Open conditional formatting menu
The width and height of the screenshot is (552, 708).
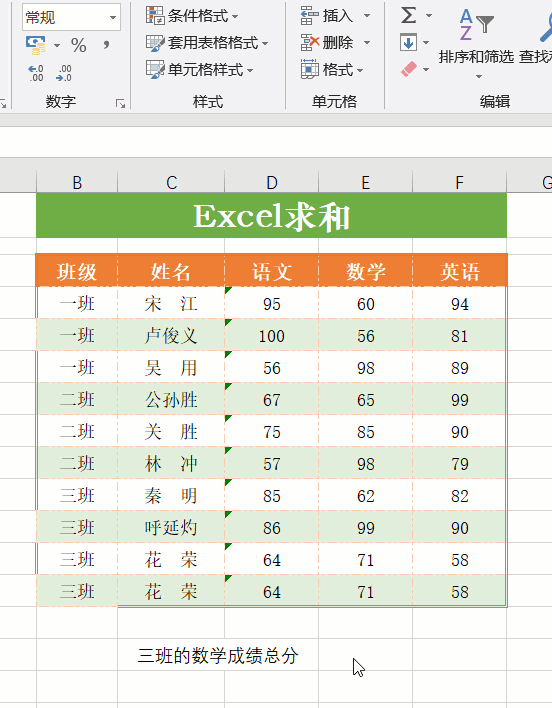click(192, 16)
